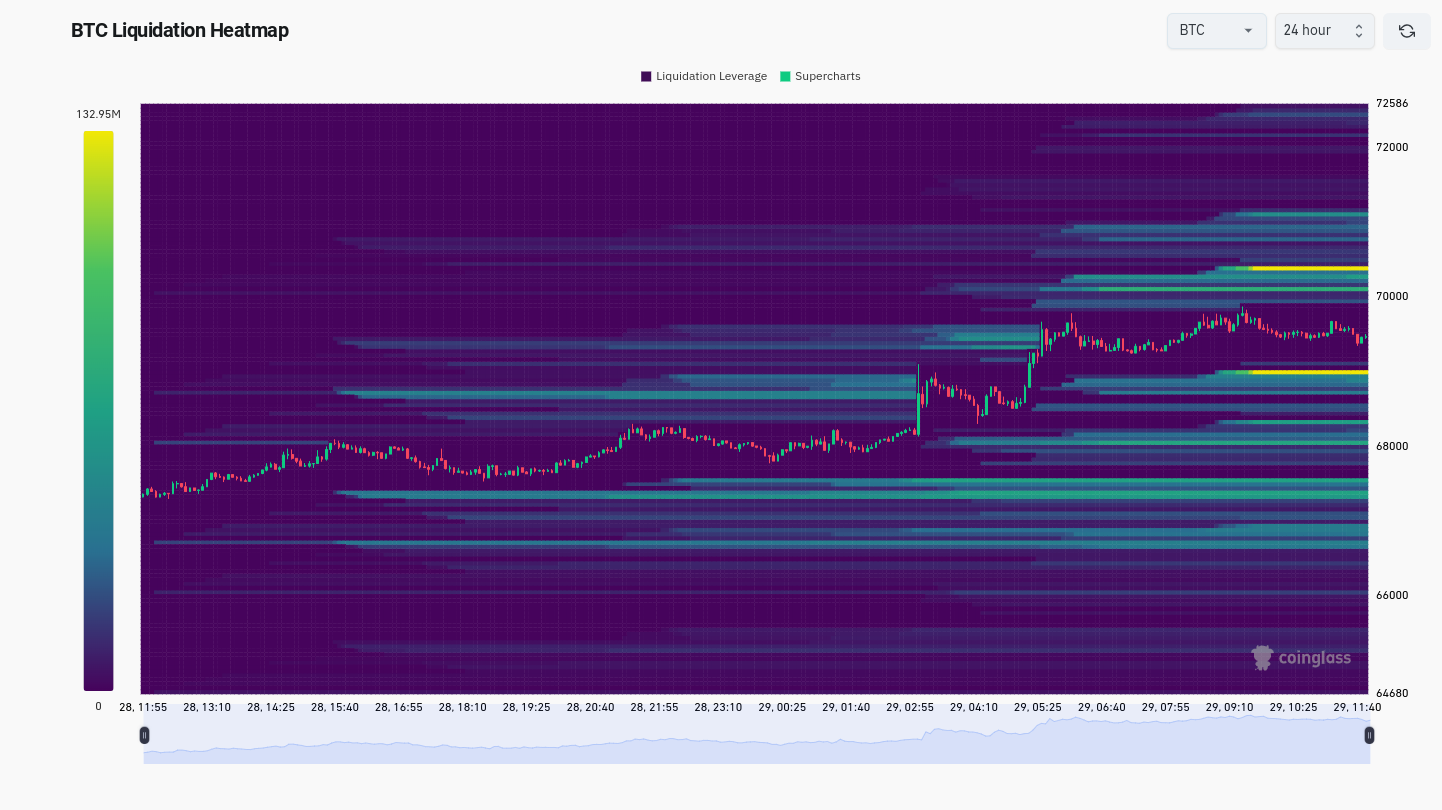
Task: Grab the left handle of time range slider
Action: point(144,735)
